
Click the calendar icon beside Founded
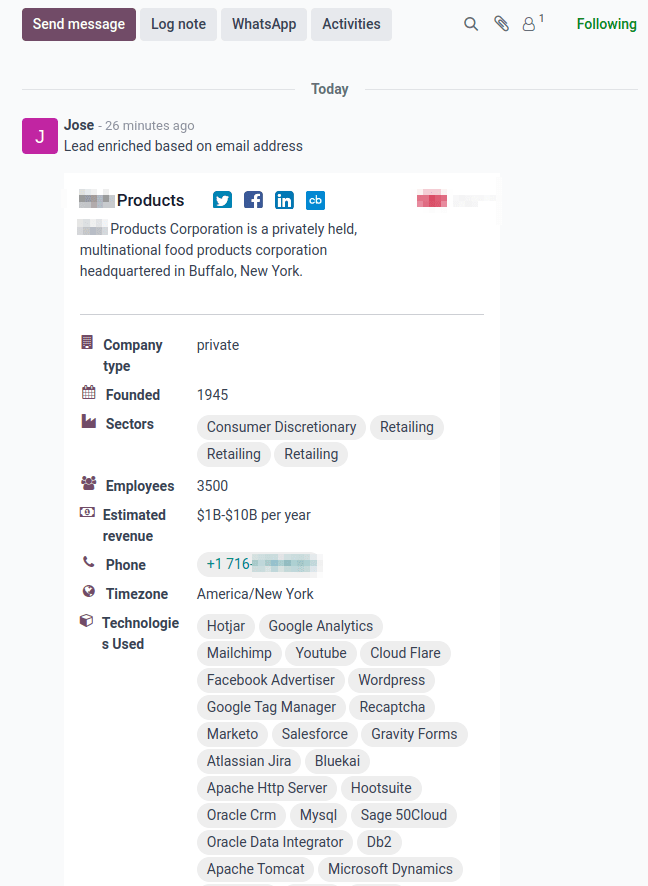87,394
